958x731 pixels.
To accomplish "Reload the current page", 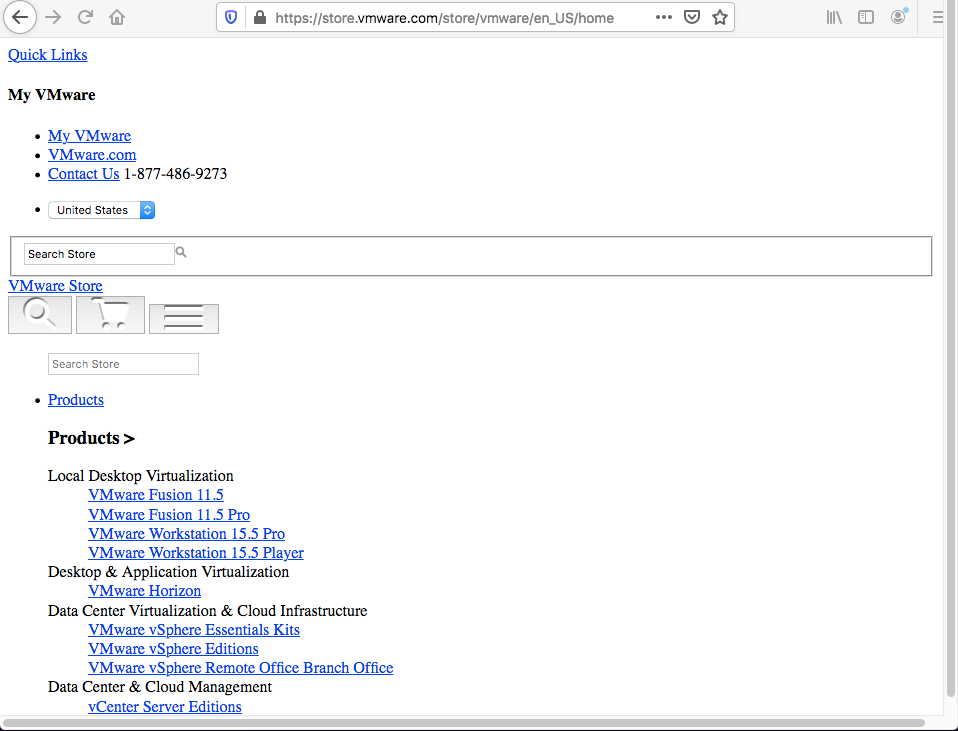I will pos(85,17).
